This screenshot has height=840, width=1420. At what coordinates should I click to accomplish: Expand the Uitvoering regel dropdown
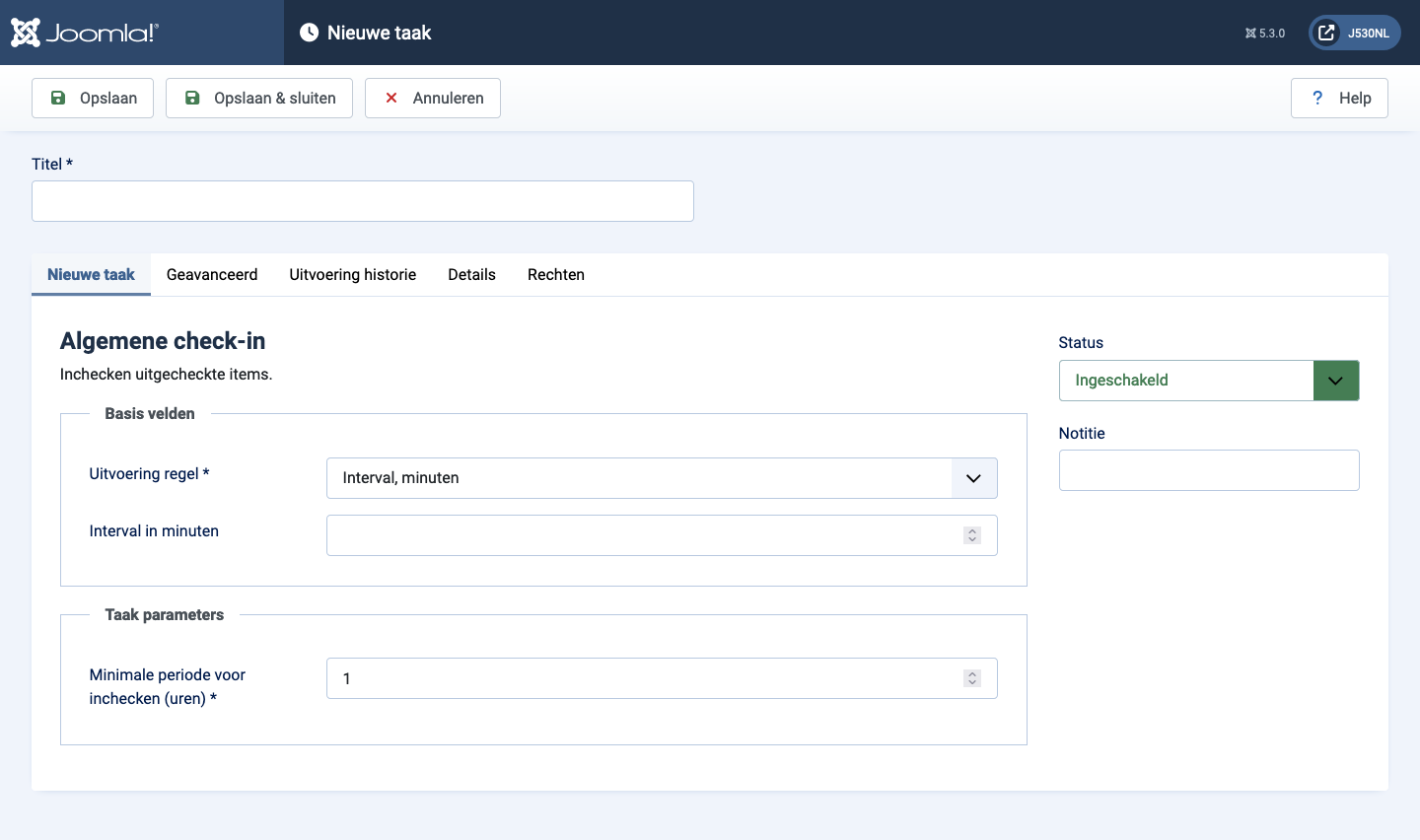click(662, 478)
